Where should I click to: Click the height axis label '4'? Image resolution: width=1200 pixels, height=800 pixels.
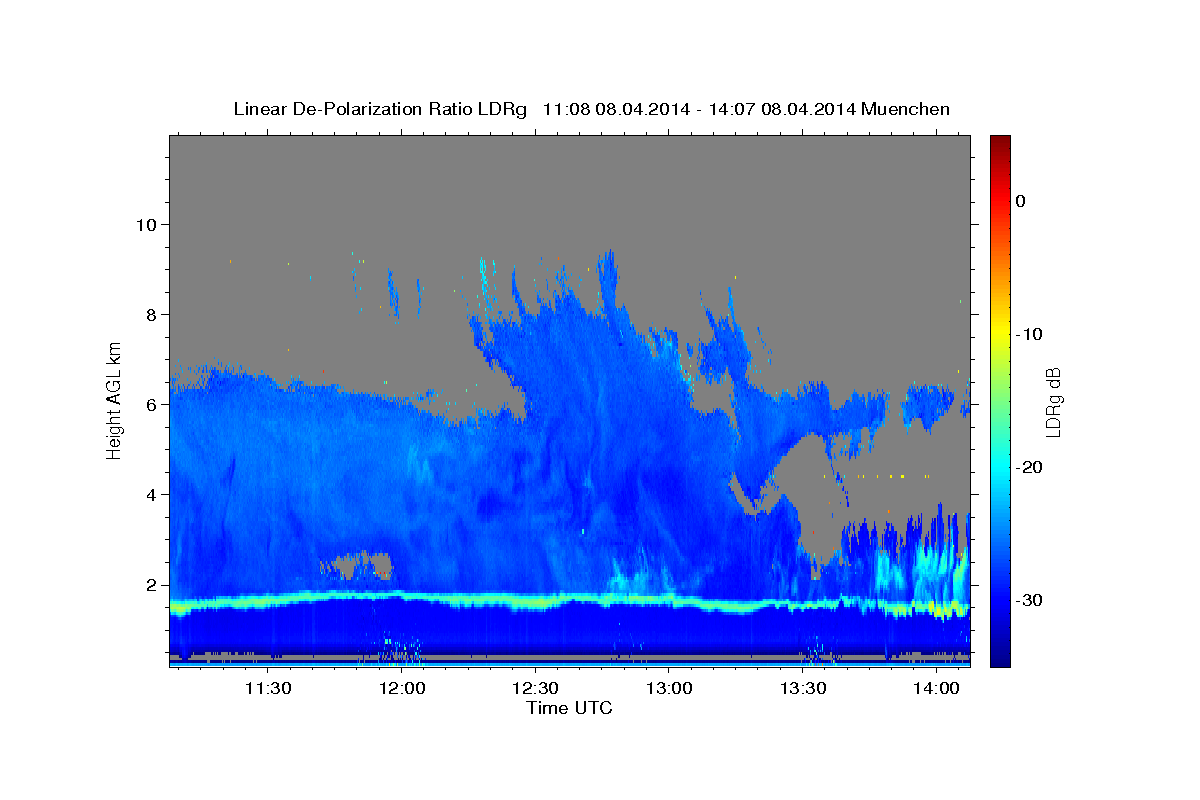pyautogui.click(x=151, y=494)
